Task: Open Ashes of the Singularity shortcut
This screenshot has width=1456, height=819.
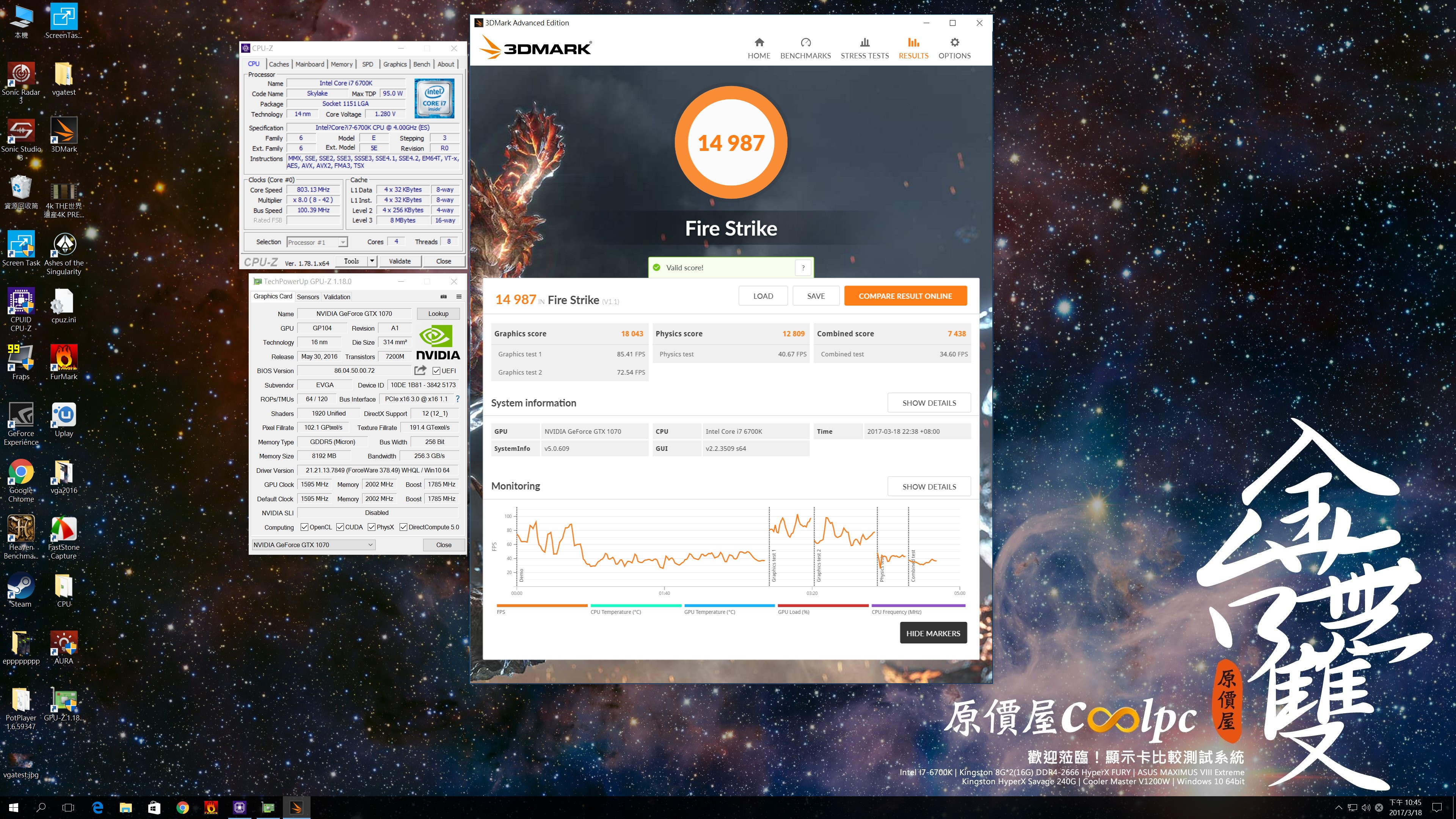Action: (64, 253)
